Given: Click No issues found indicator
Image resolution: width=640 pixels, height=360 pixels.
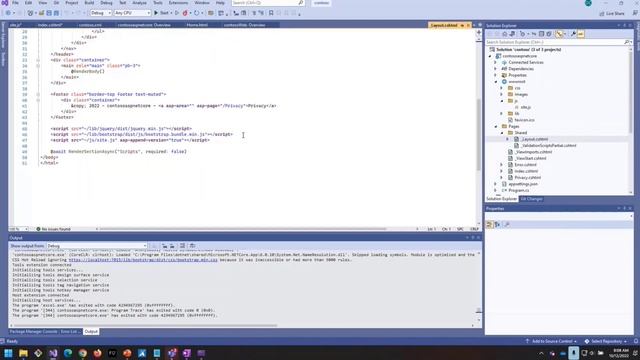Looking at the screenshot, I should click(x=53, y=229).
